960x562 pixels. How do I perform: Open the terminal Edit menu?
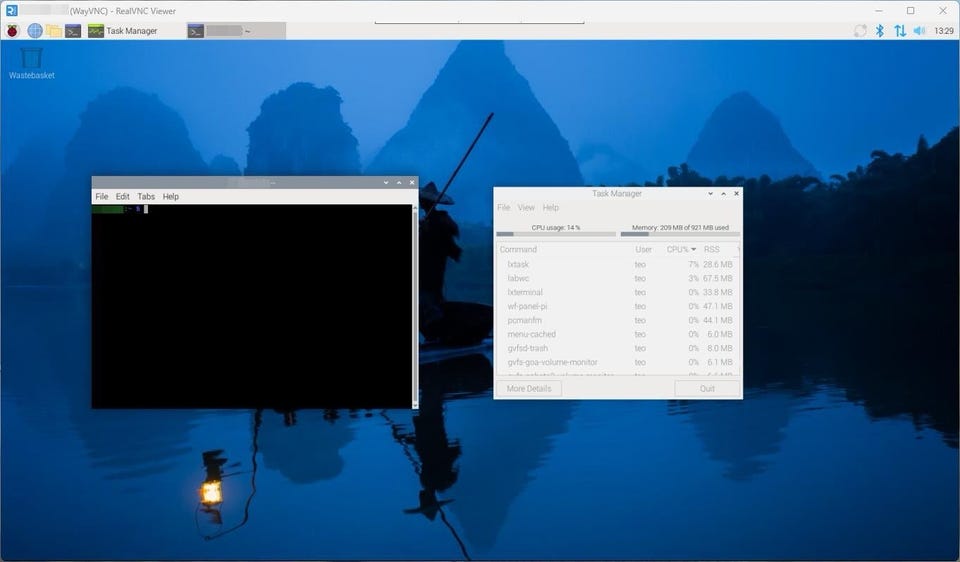pyautogui.click(x=122, y=197)
